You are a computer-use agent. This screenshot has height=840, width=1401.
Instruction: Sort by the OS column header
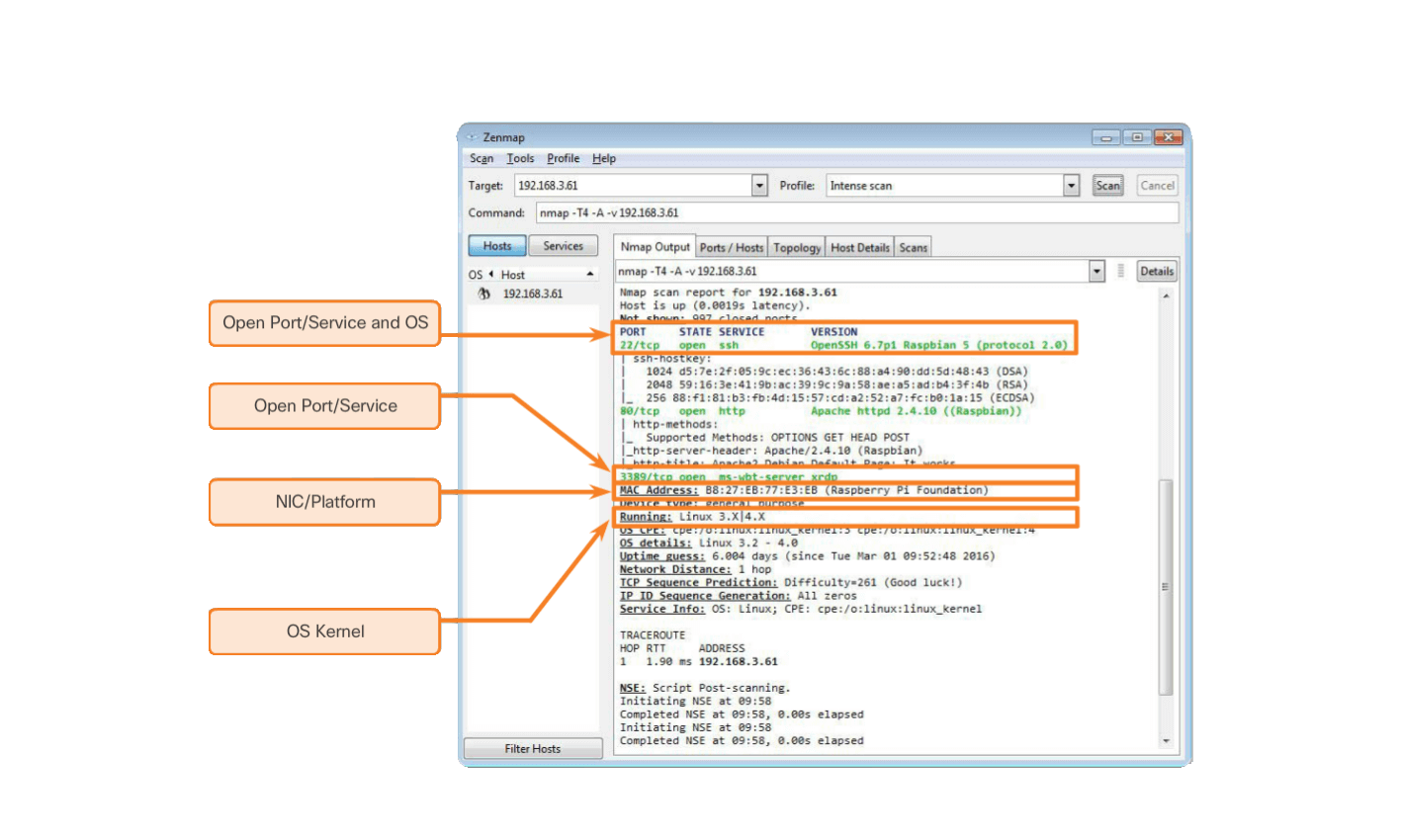point(477,275)
